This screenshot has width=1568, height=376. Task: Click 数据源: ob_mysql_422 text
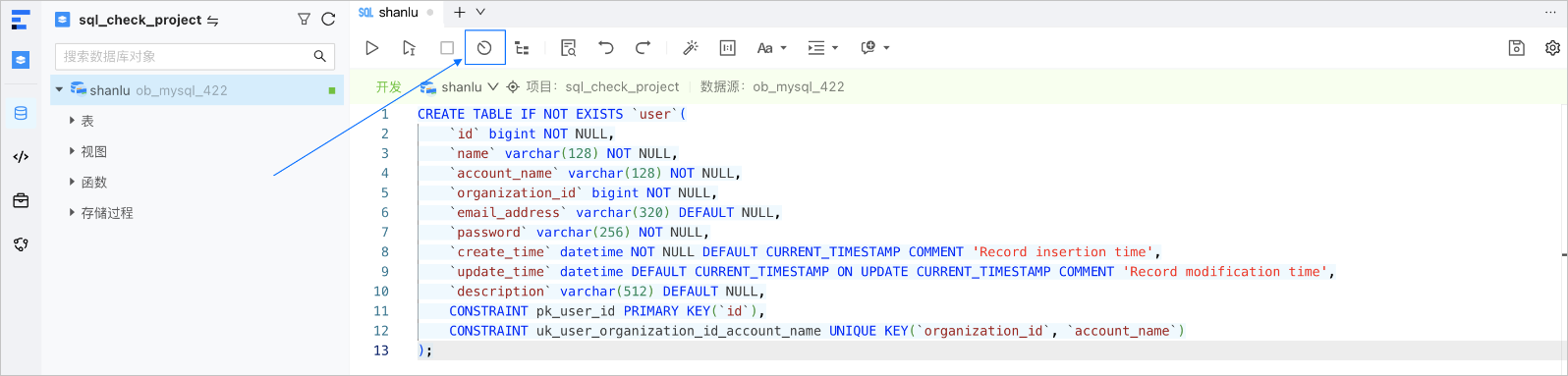click(x=772, y=86)
